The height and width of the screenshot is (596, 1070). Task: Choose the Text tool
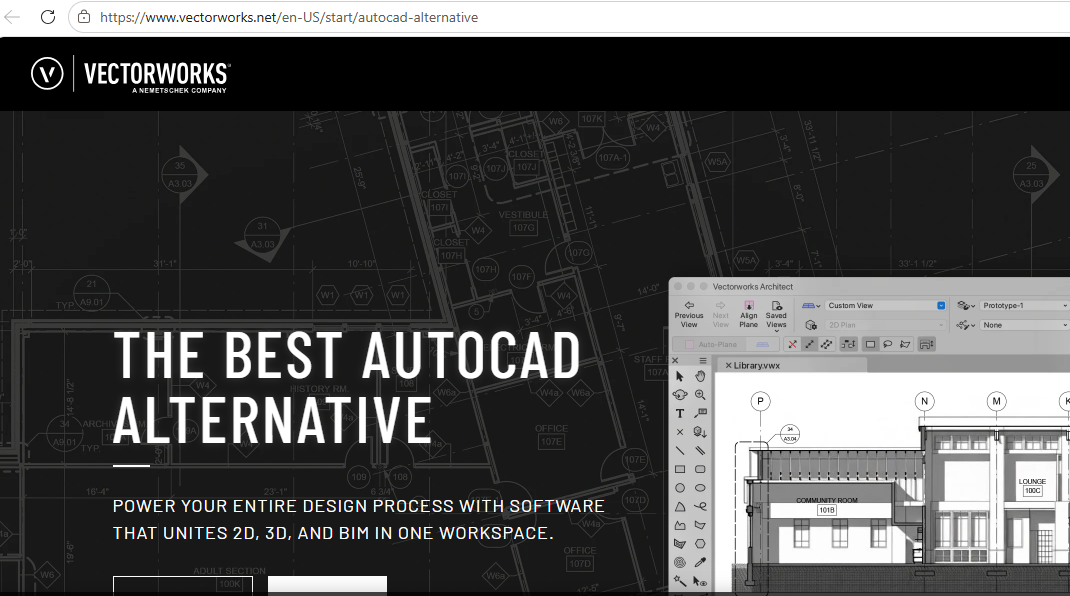[x=680, y=413]
